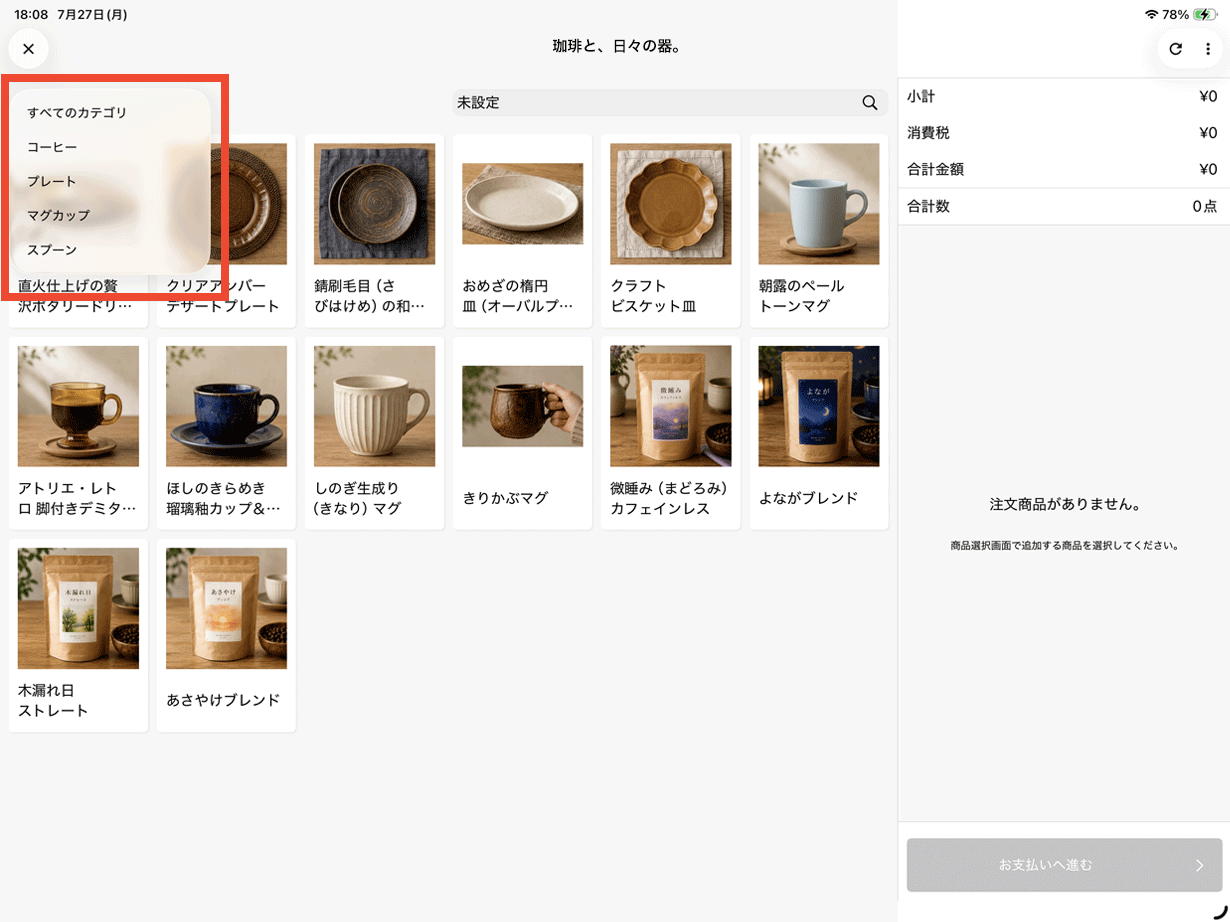Screen dimensions: 1230x922
Task: Close the register screen with the X icon
Action: click(28, 48)
